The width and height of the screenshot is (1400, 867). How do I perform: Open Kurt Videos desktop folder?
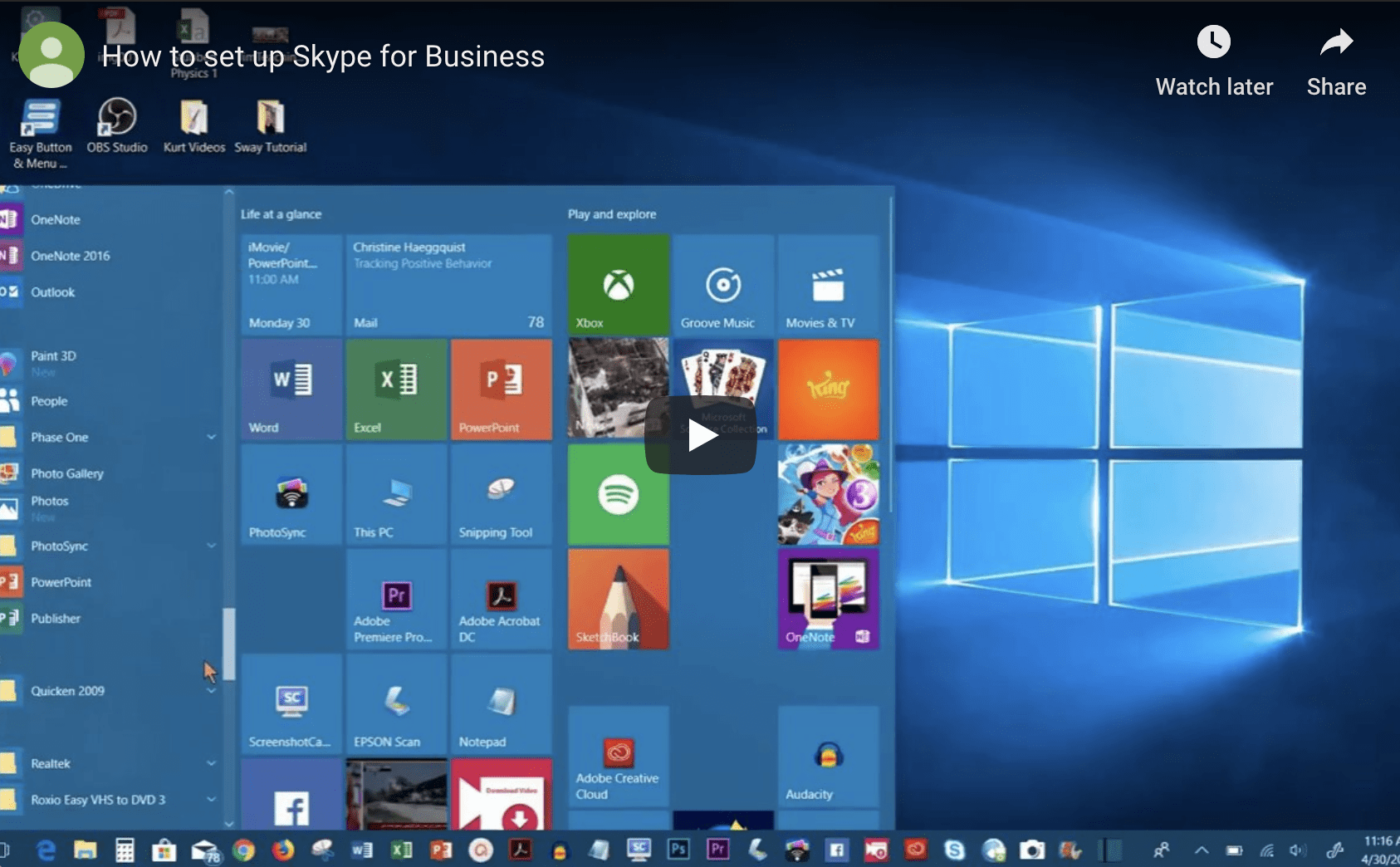[193, 125]
